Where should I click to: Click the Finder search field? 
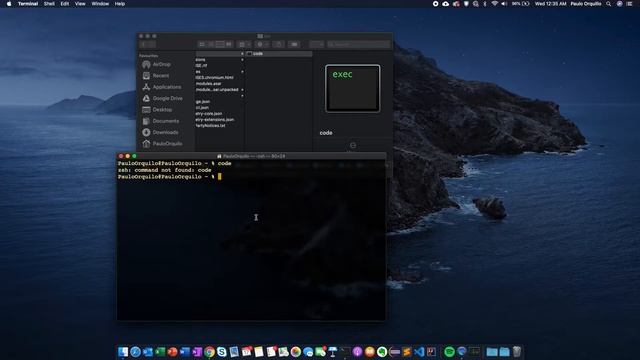pos(359,44)
